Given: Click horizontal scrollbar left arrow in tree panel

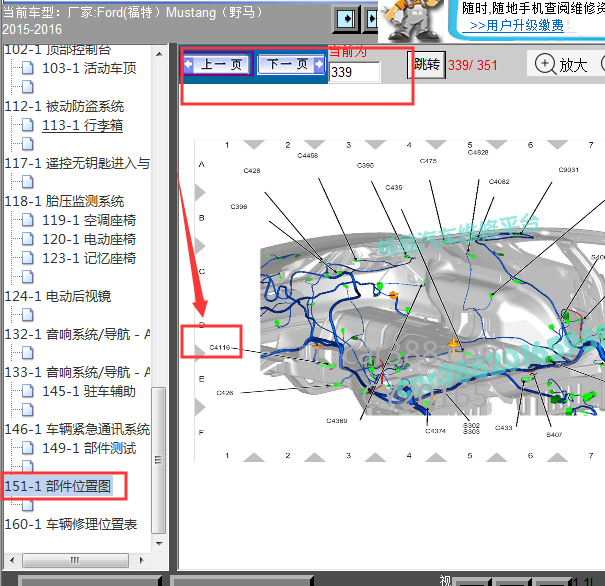Looking at the screenshot, I should coord(12,560).
